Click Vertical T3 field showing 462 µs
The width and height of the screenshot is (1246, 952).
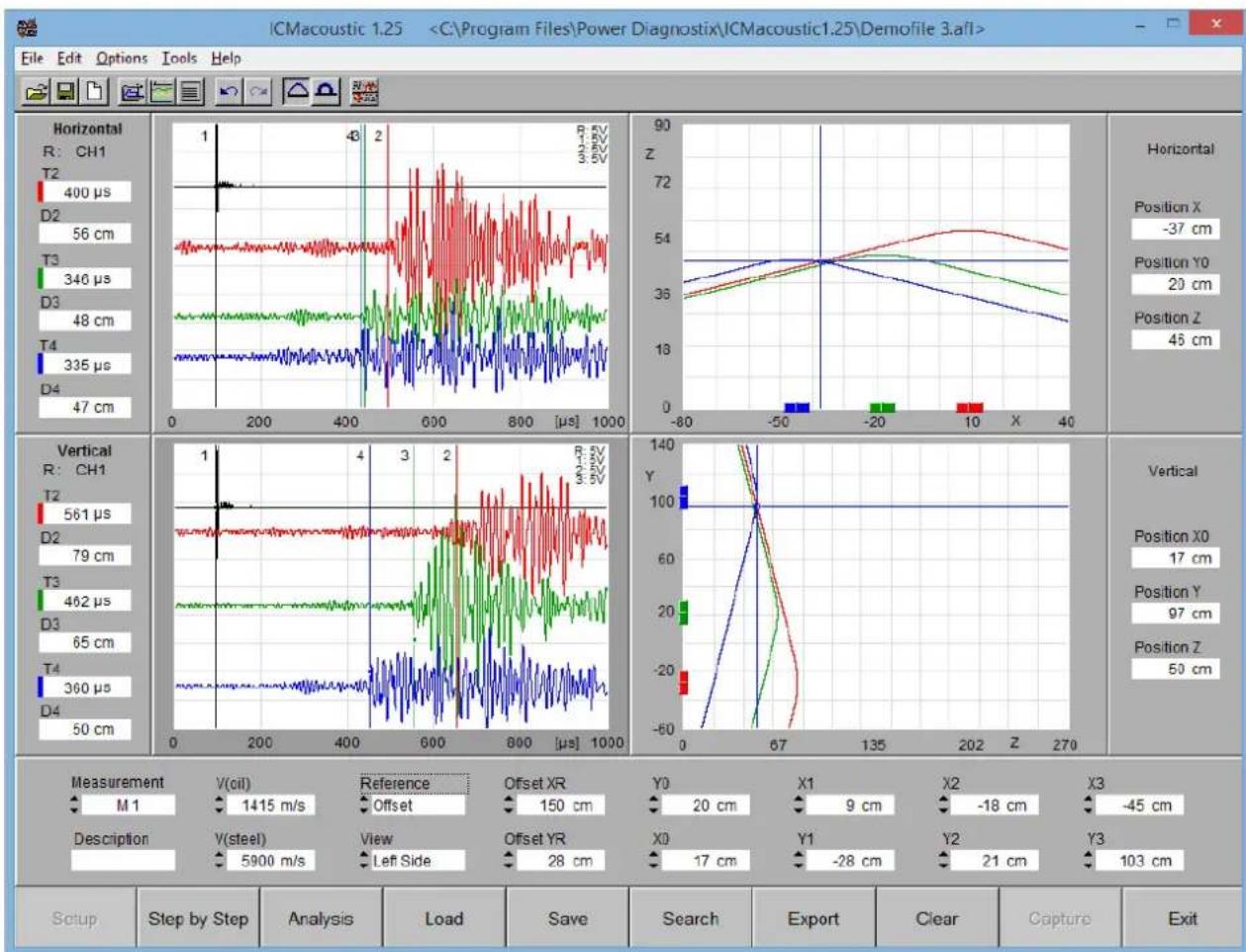(85, 601)
